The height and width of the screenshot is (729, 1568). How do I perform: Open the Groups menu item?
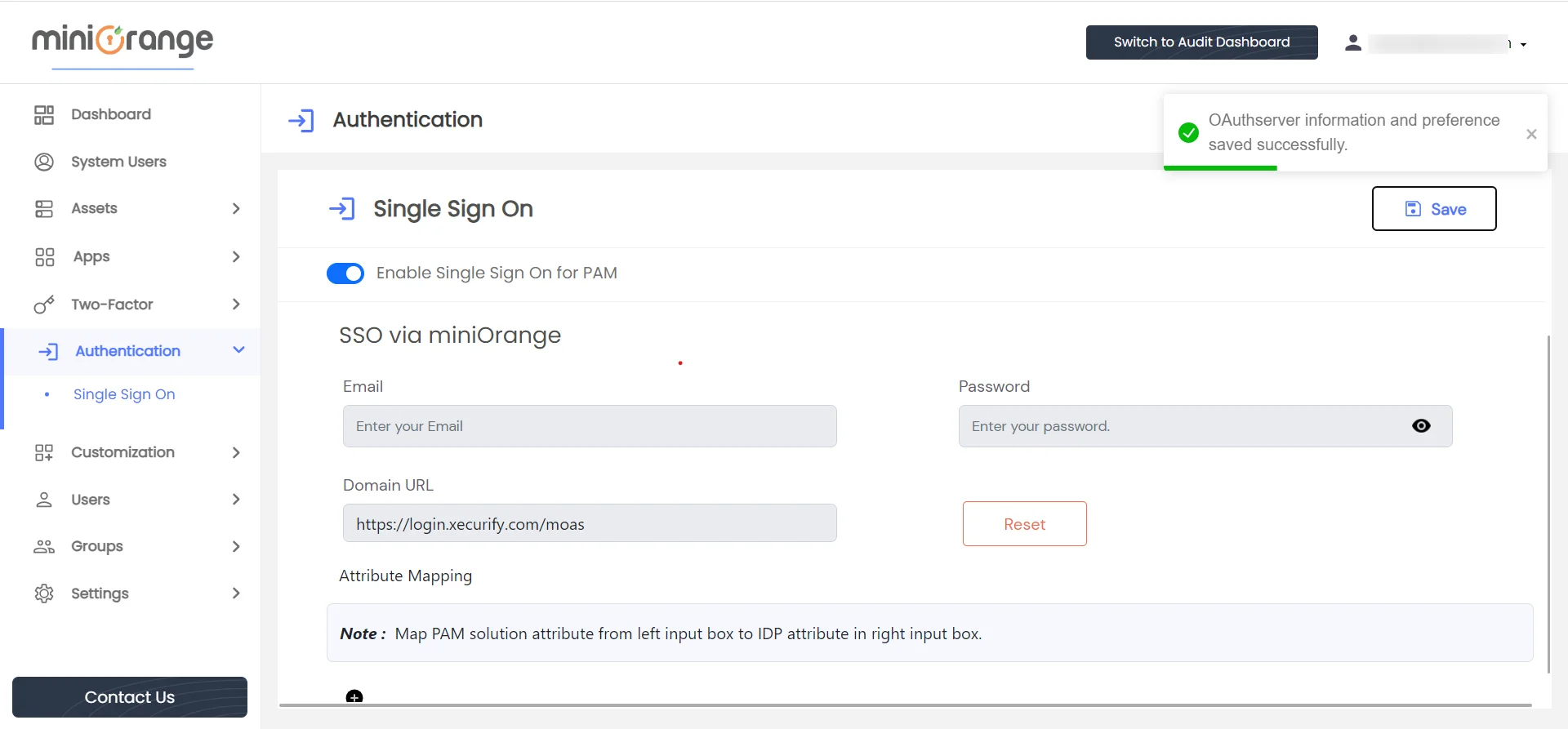(96, 546)
